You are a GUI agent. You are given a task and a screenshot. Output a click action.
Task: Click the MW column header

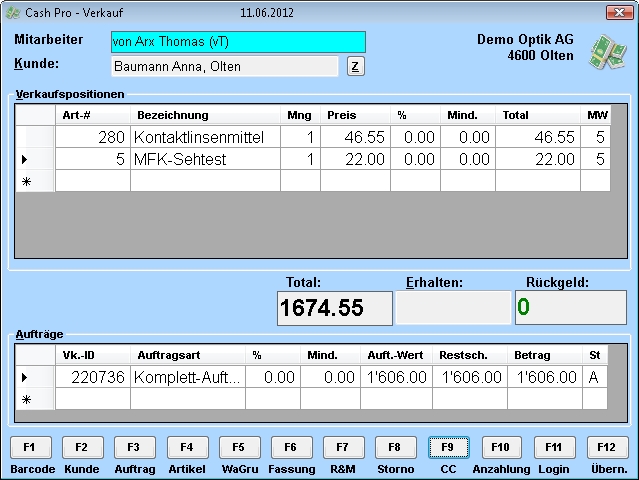click(595, 115)
